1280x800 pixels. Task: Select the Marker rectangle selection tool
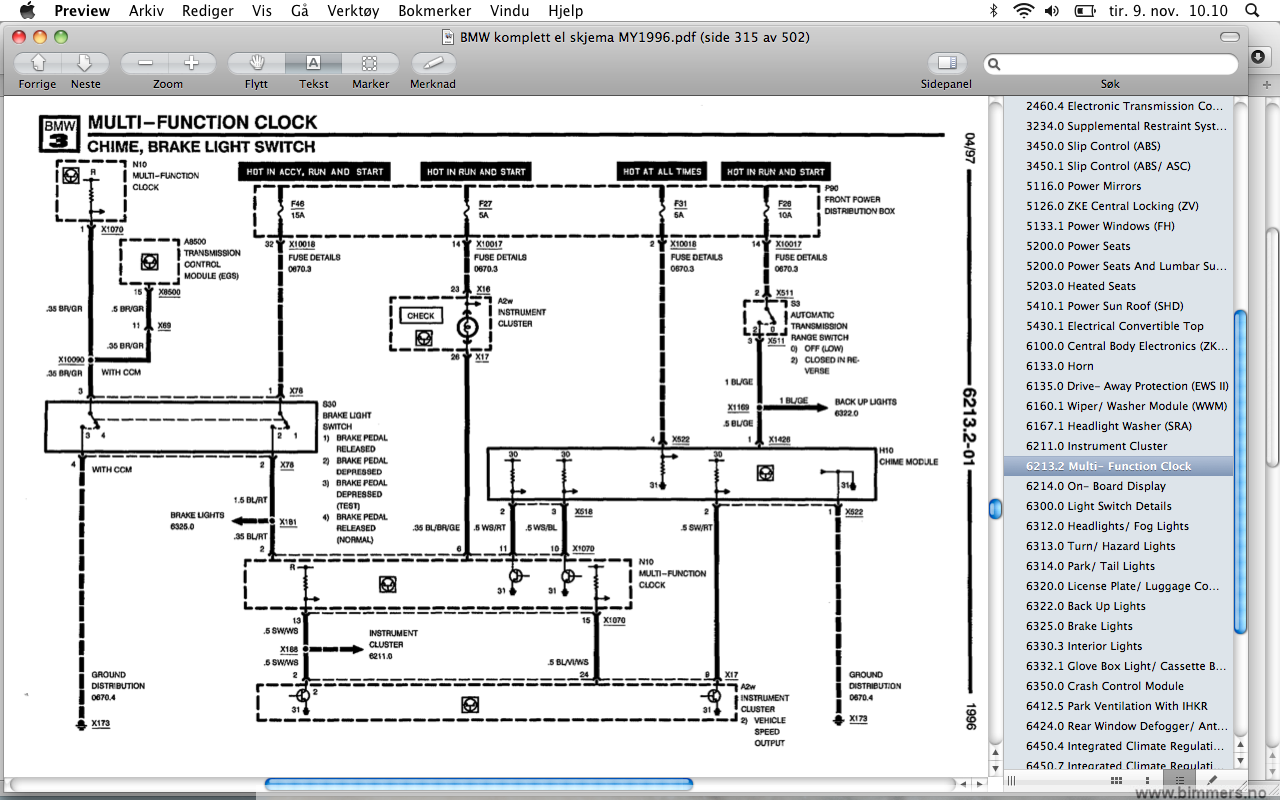370,63
